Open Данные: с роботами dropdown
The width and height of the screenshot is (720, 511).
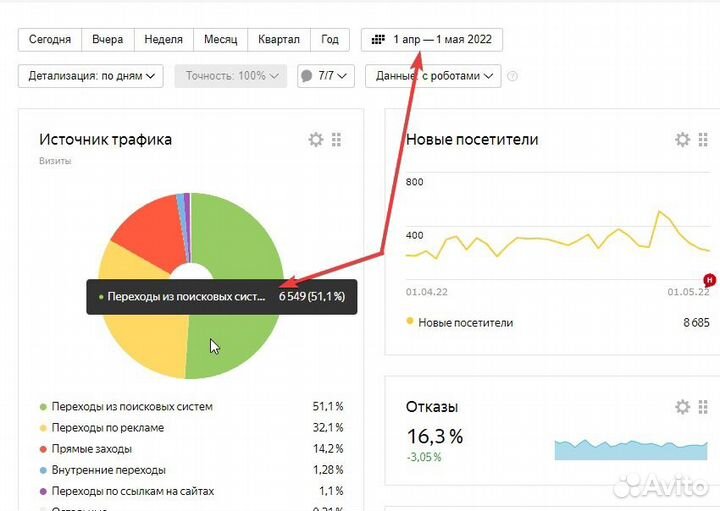coord(433,76)
